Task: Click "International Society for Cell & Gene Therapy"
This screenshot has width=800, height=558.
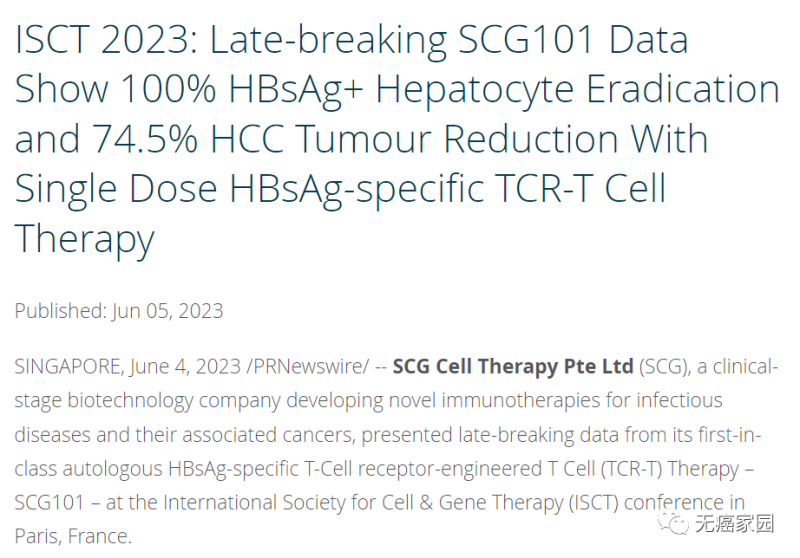Action: point(363,503)
